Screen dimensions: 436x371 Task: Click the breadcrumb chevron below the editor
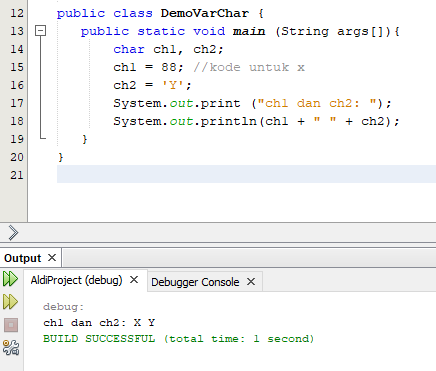tap(13, 233)
